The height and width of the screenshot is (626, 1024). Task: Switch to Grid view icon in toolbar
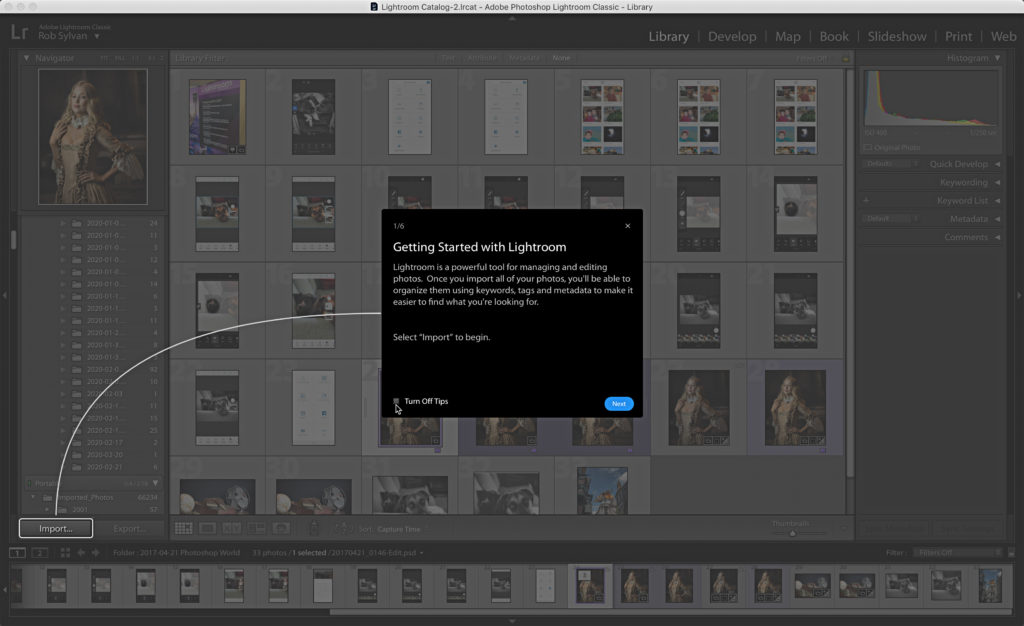184,528
